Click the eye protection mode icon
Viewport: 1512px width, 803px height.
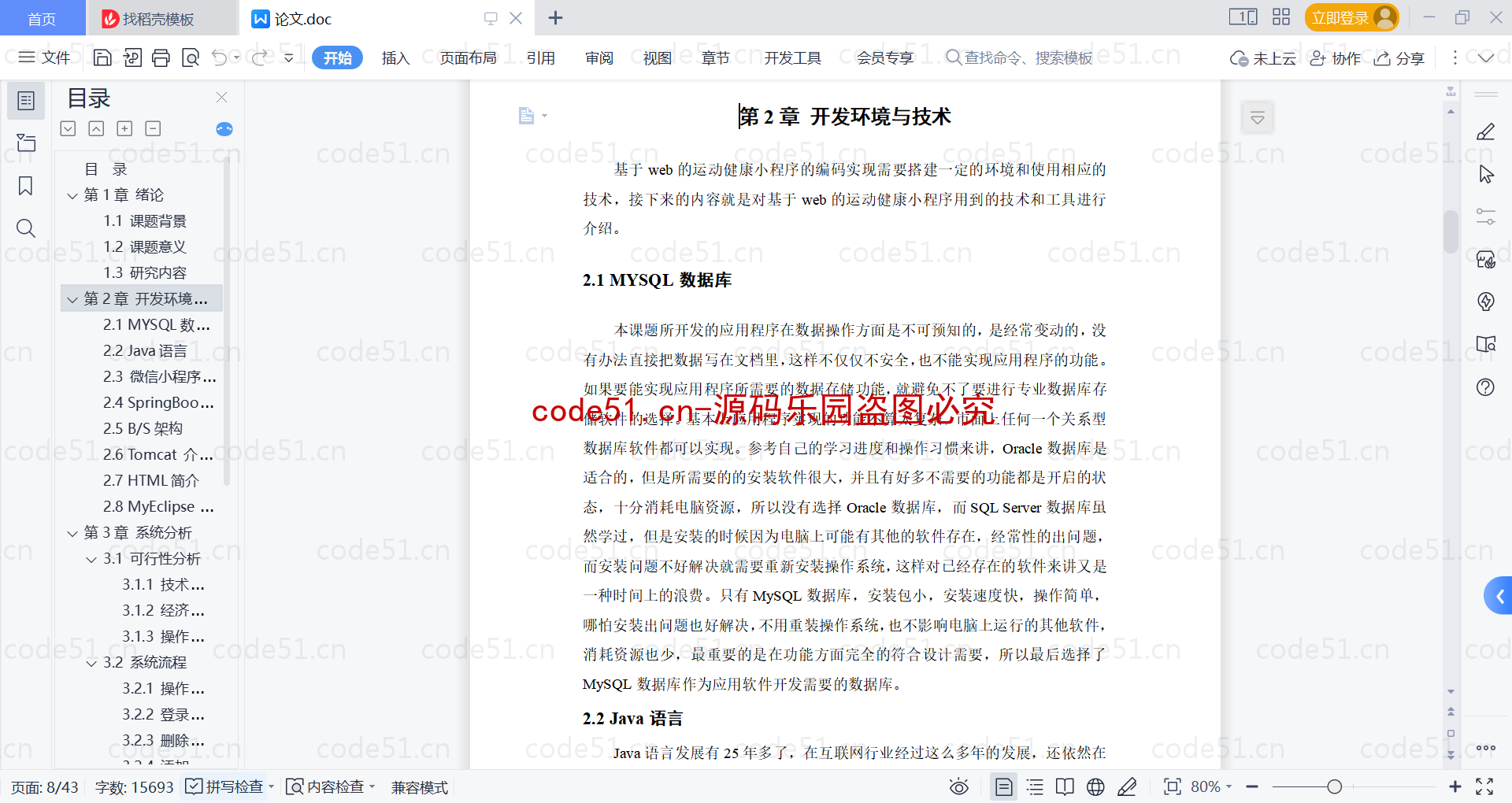[958, 786]
